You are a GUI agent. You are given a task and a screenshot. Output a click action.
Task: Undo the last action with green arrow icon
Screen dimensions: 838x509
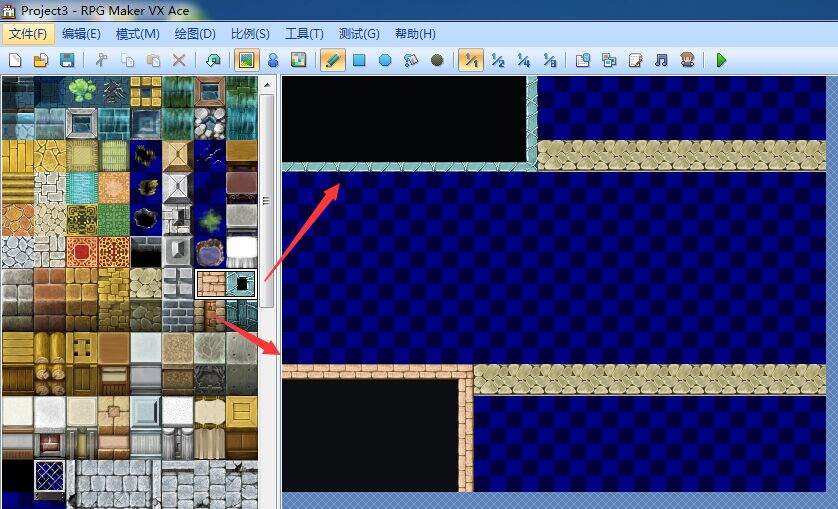(213, 60)
